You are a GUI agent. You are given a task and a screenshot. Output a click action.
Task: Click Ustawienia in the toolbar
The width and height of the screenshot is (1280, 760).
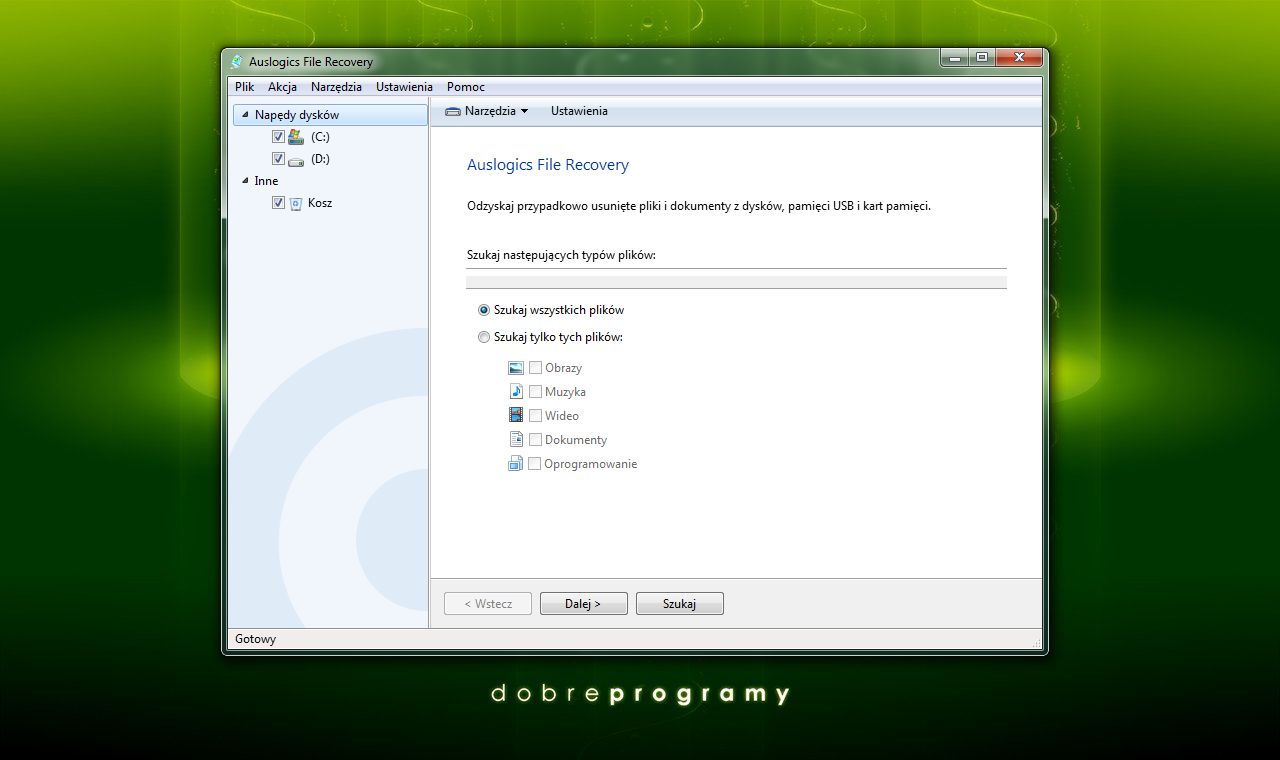[x=579, y=111]
